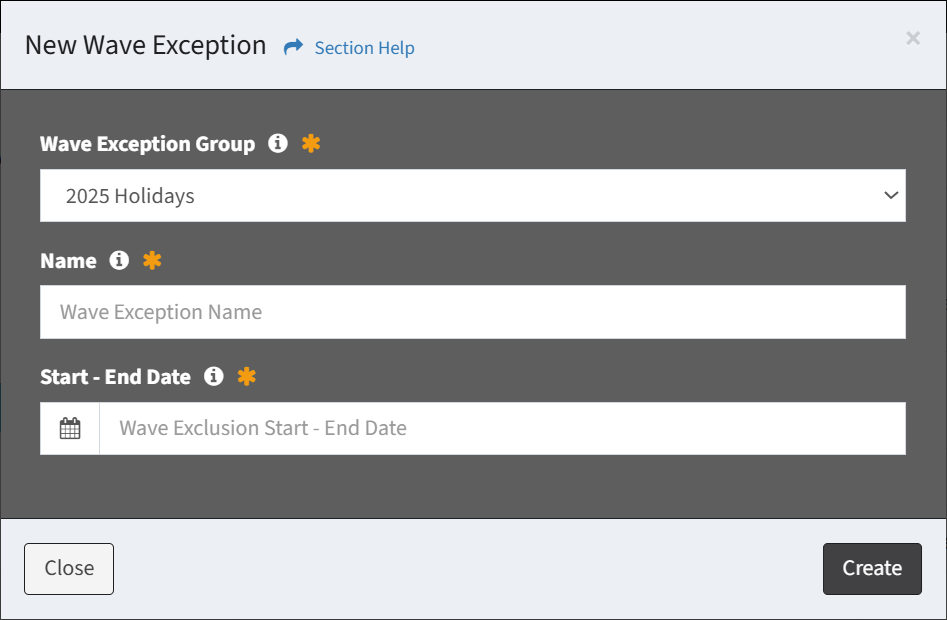Click info icon beside Start - End Date
The image size is (947, 620).
point(213,376)
